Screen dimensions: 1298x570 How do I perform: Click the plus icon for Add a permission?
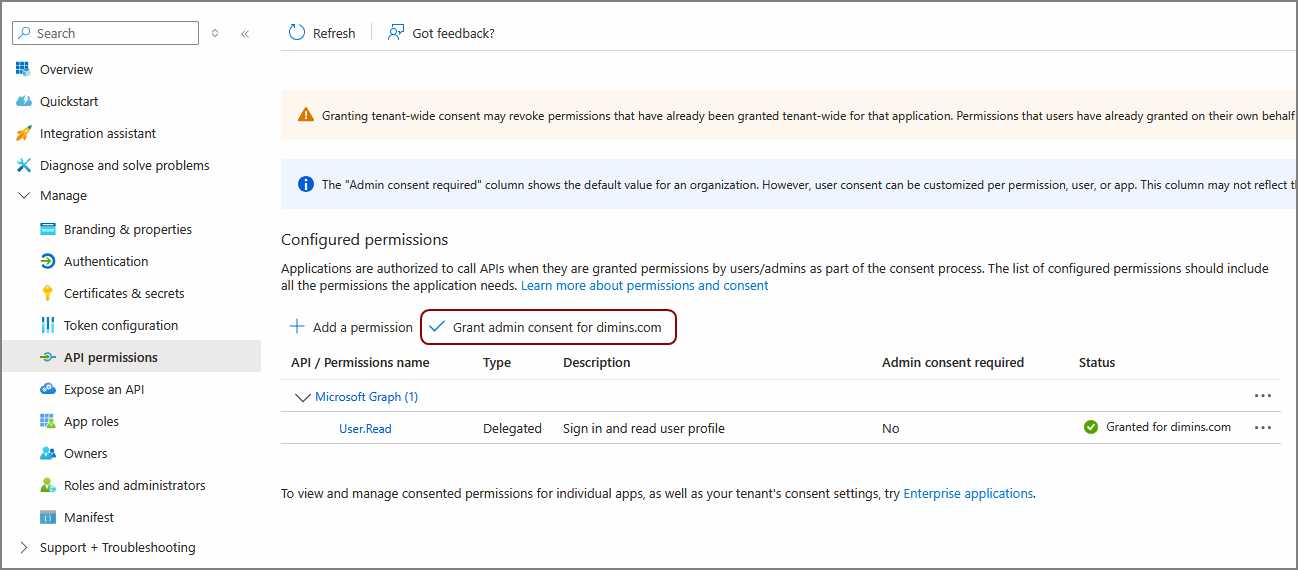[297, 327]
